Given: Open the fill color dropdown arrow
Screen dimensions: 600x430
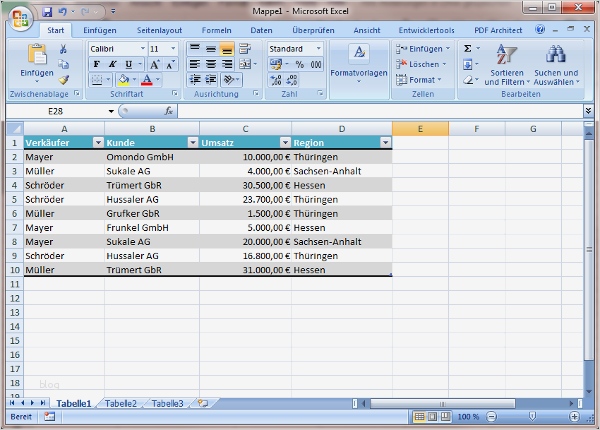Looking at the screenshot, I should [134, 80].
